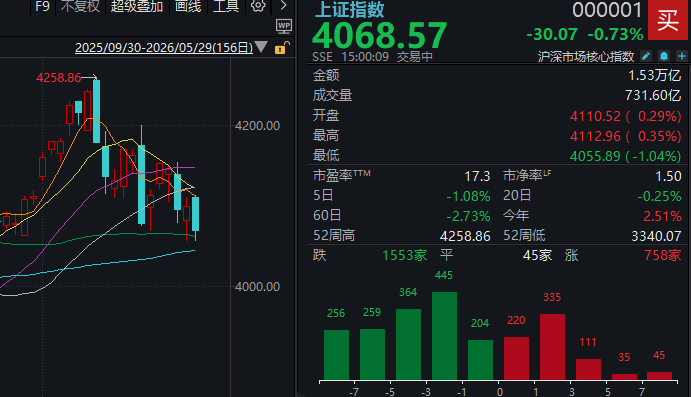Click the green distribution bar labeled 445
The image size is (691, 397).
click(444, 336)
